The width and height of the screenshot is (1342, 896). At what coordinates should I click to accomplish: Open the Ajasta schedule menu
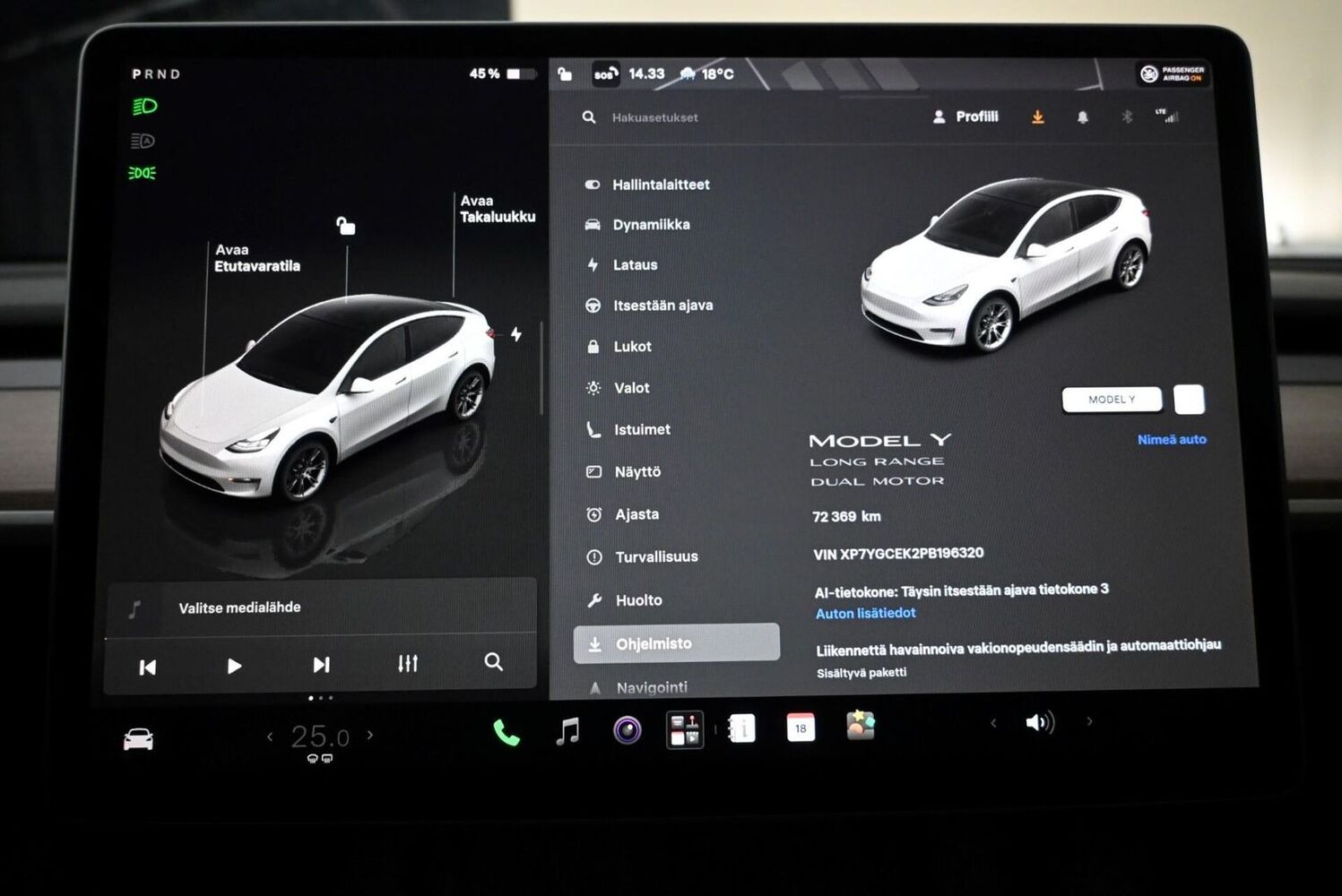tap(624, 514)
